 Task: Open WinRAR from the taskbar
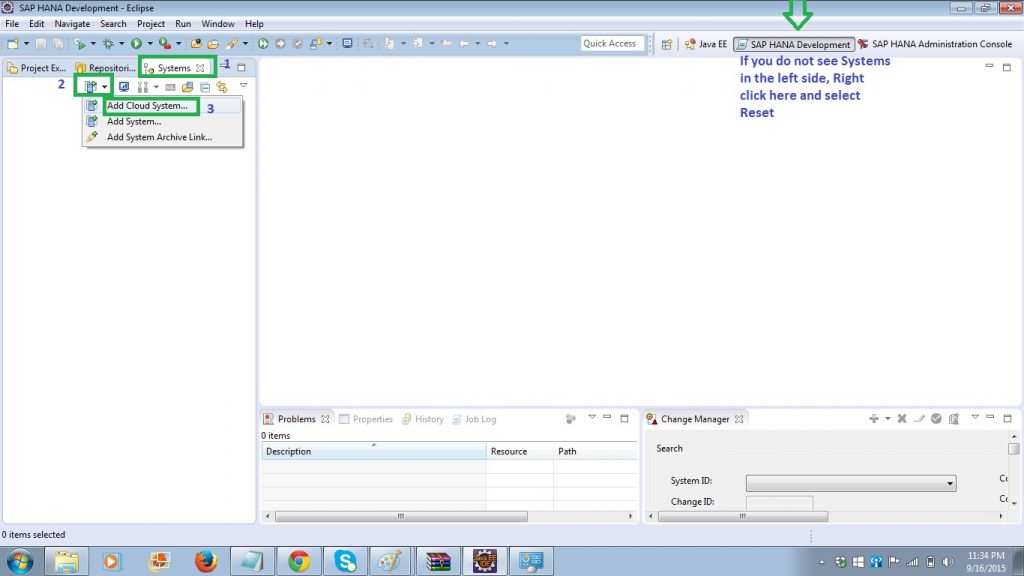click(438, 561)
